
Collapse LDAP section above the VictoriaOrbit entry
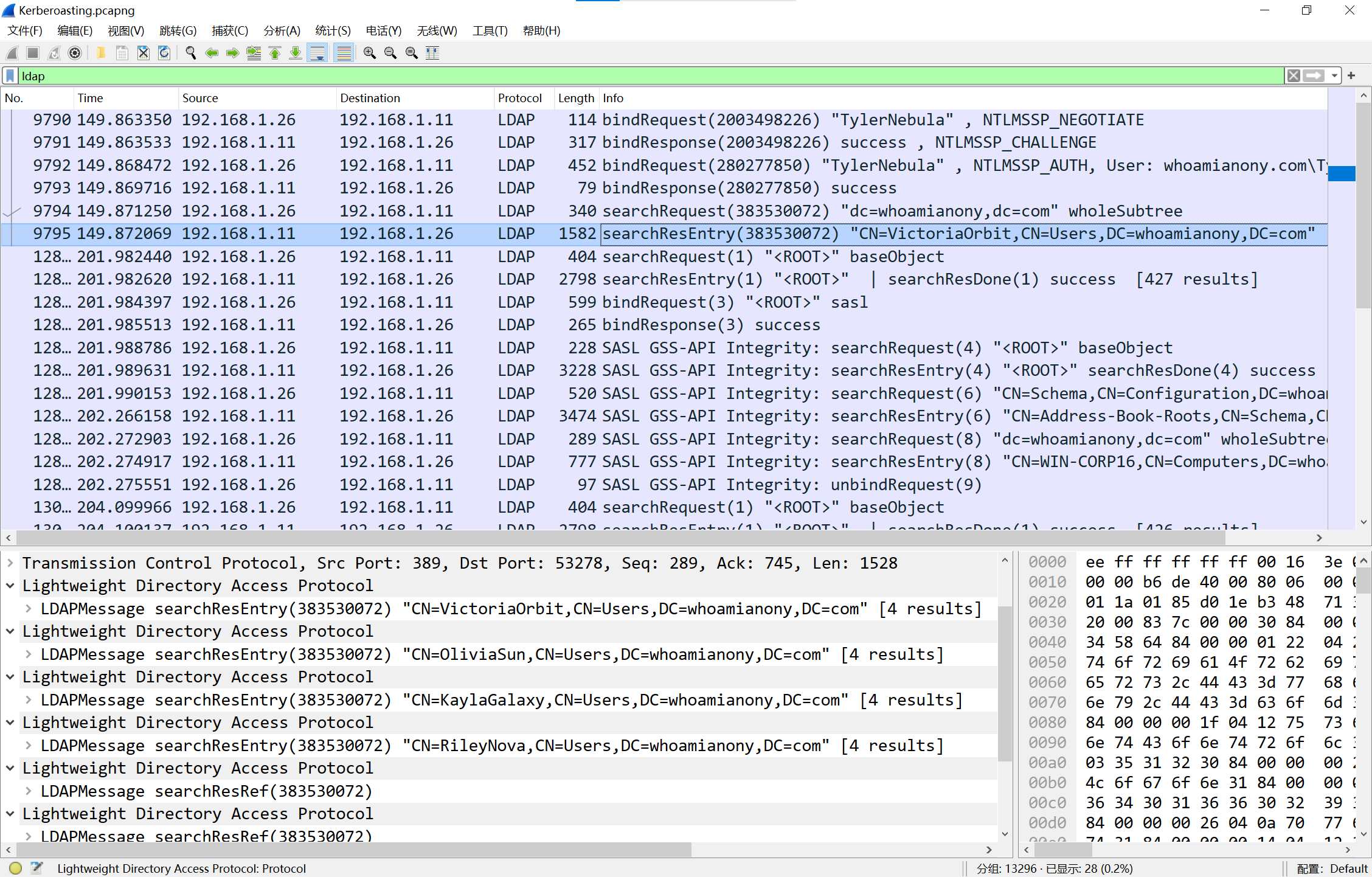10,586
